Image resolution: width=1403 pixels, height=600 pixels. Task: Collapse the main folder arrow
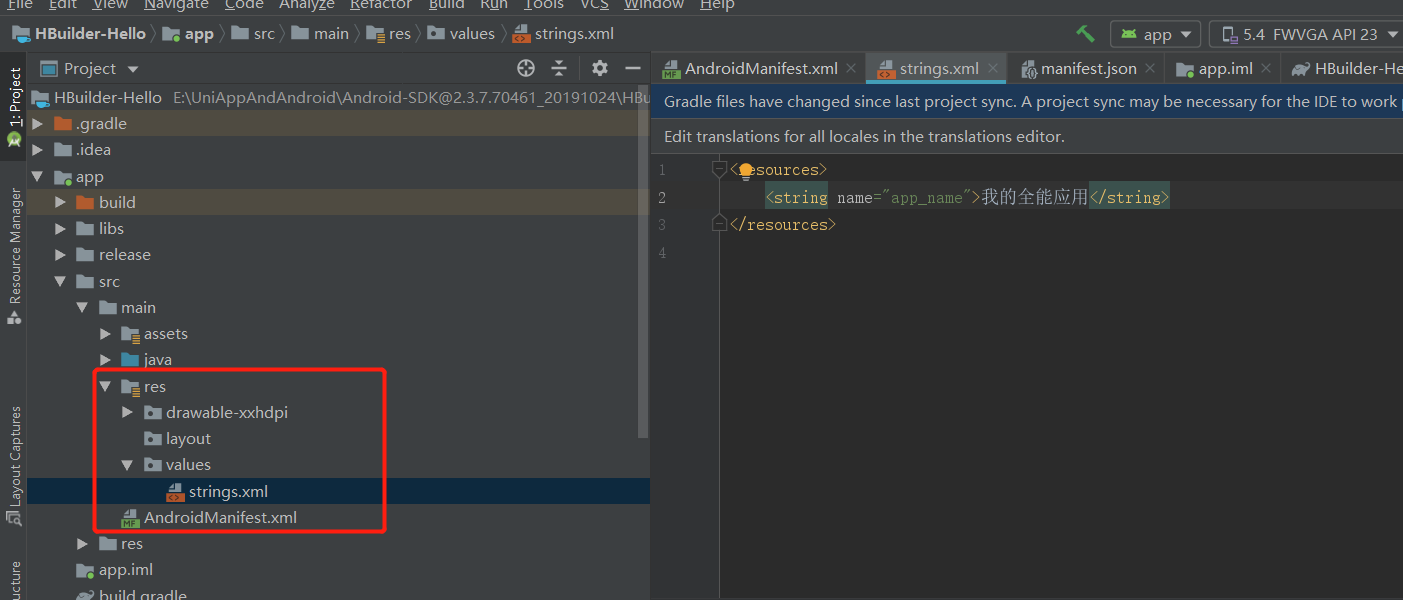[83, 308]
